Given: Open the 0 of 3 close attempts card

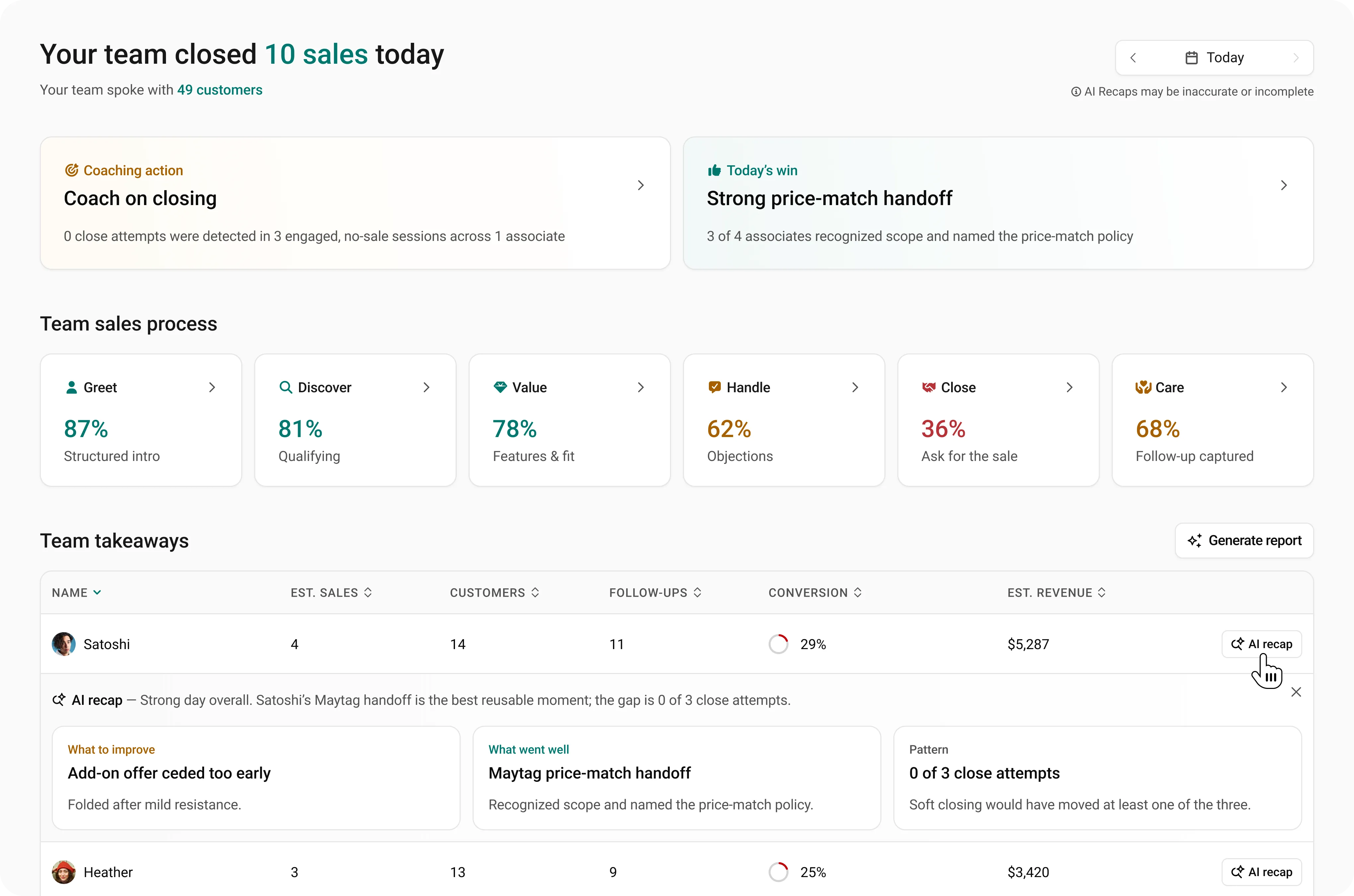Looking at the screenshot, I should coord(1097,778).
